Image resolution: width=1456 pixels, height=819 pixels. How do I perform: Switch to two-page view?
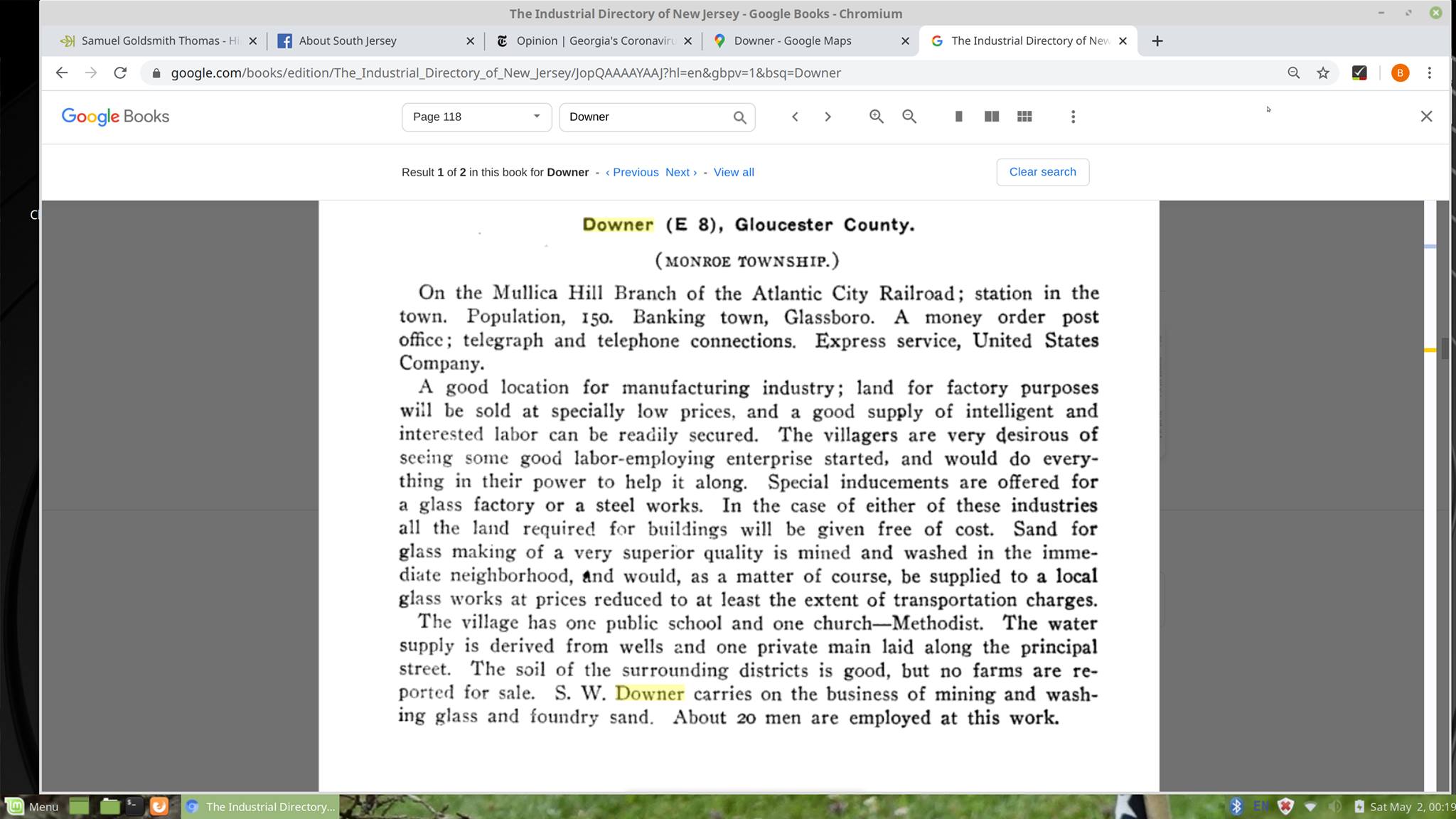pyautogui.click(x=992, y=117)
